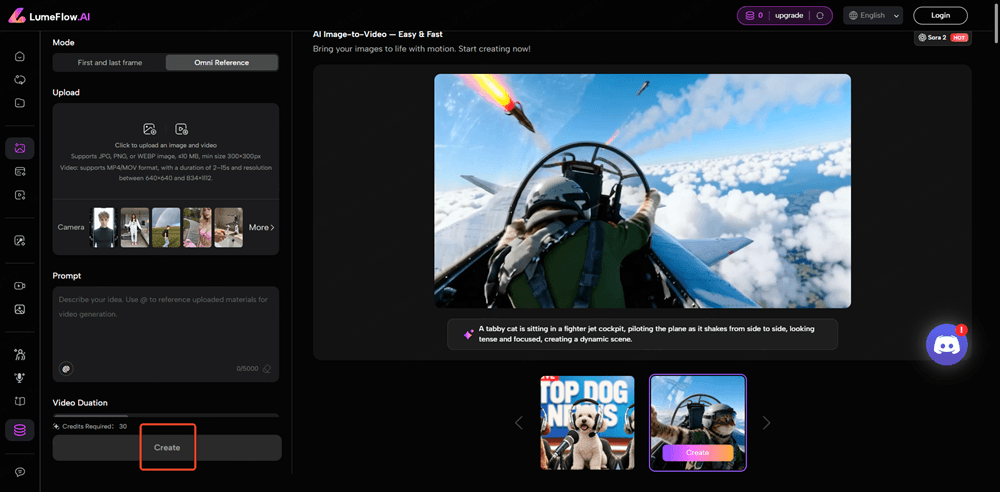The image size is (1000, 492).
Task: Go to next example with right chevron
Action: (x=767, y=423)
